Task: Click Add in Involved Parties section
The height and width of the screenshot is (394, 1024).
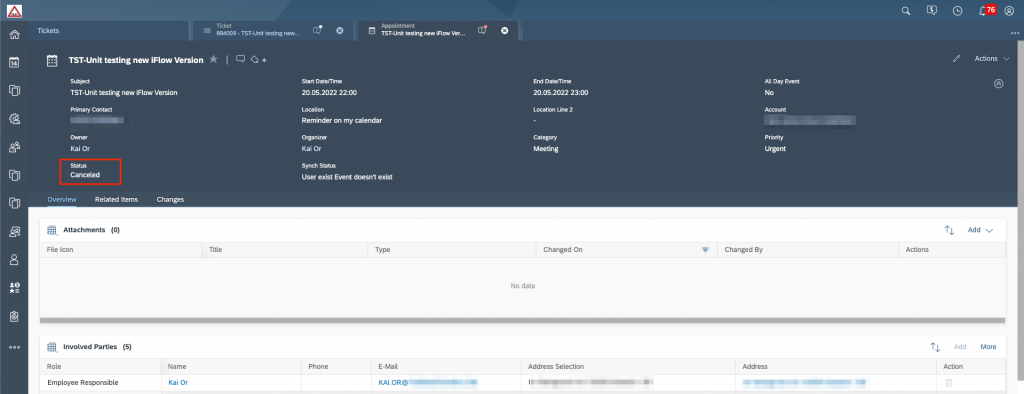Action: coord(960,347)
